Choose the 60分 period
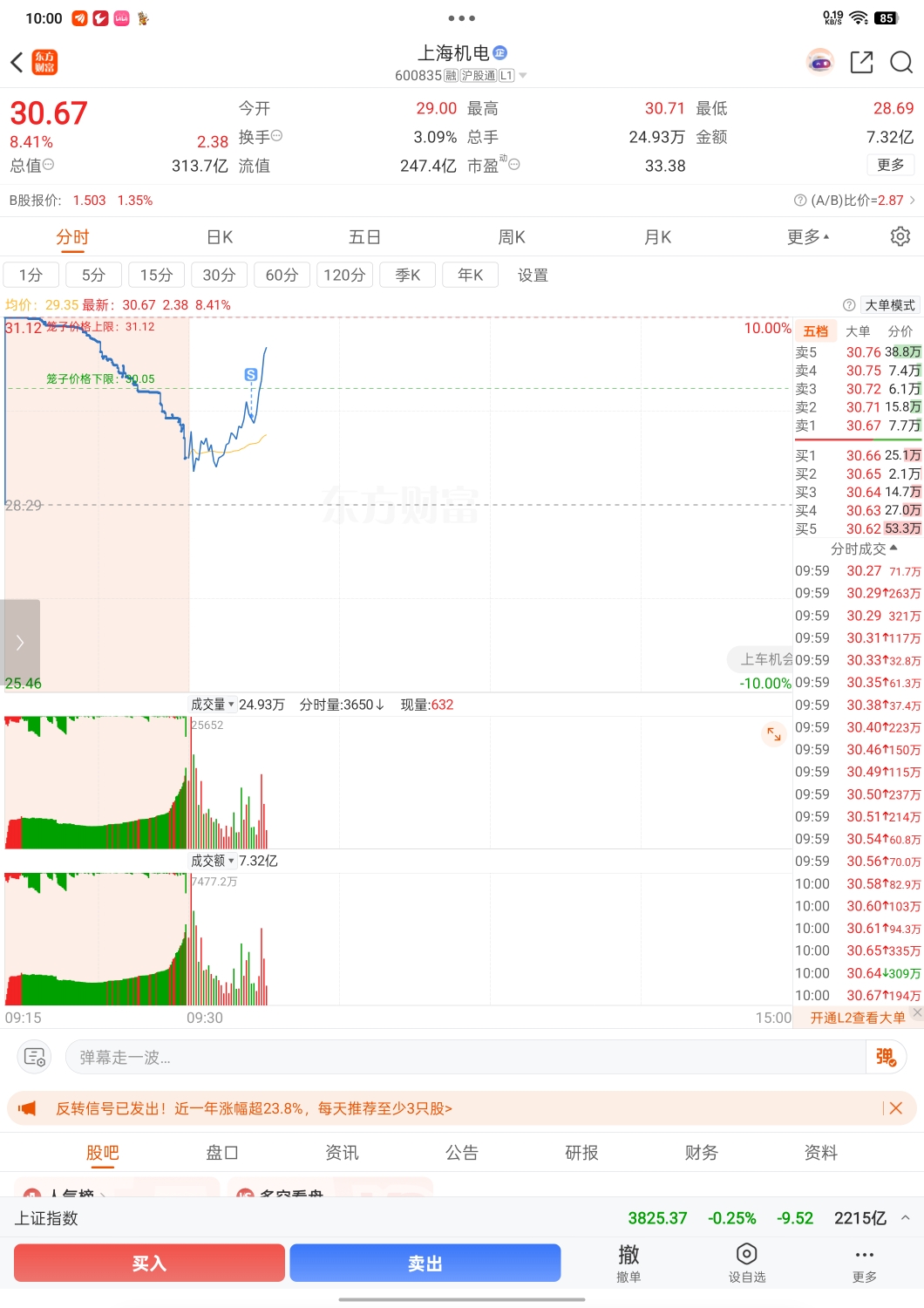This screenshot has width=924, height=1308. point(282,275)
